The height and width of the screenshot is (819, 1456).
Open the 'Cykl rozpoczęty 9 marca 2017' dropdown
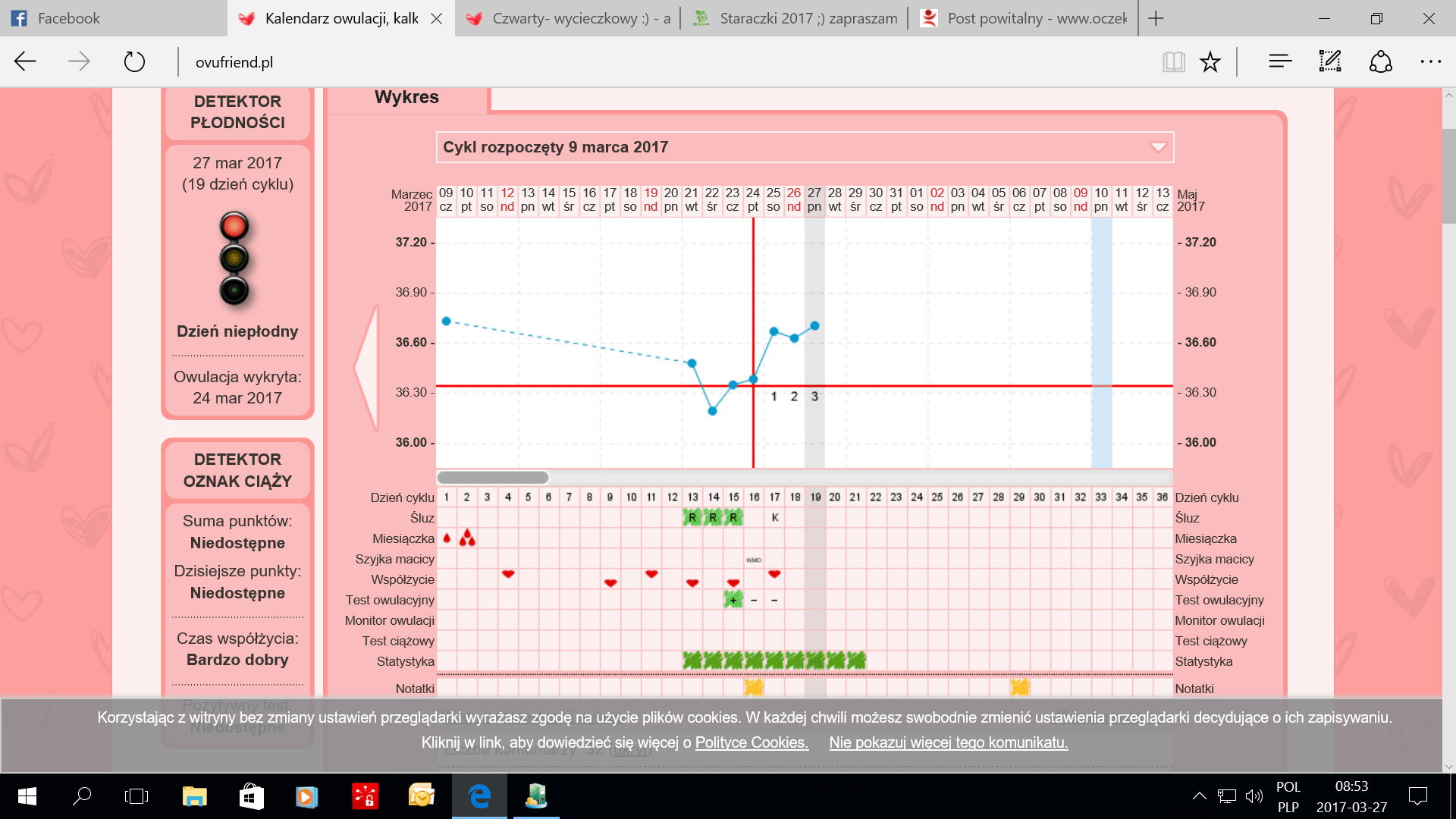pos(805,147)
